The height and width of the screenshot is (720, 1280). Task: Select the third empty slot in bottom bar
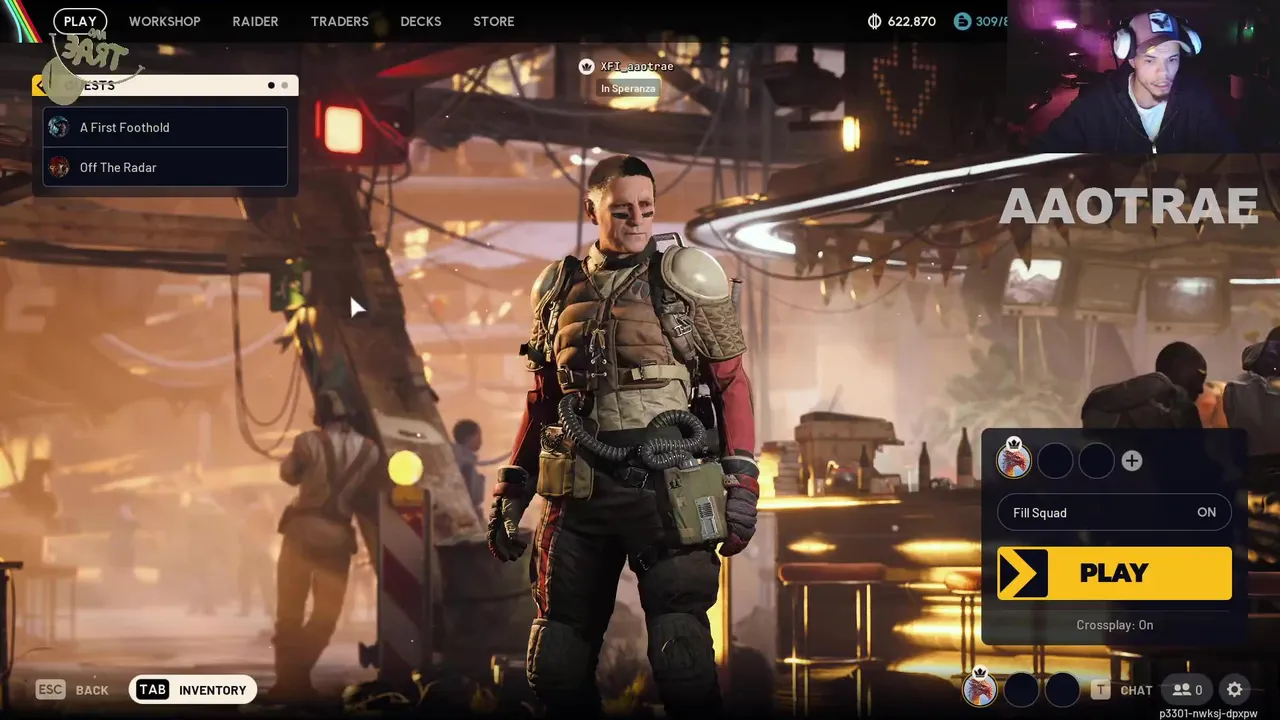click(x=1062, y=689)
